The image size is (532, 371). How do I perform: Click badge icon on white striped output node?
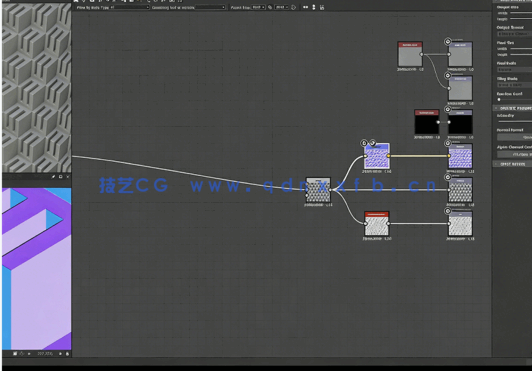coord(448,211)
